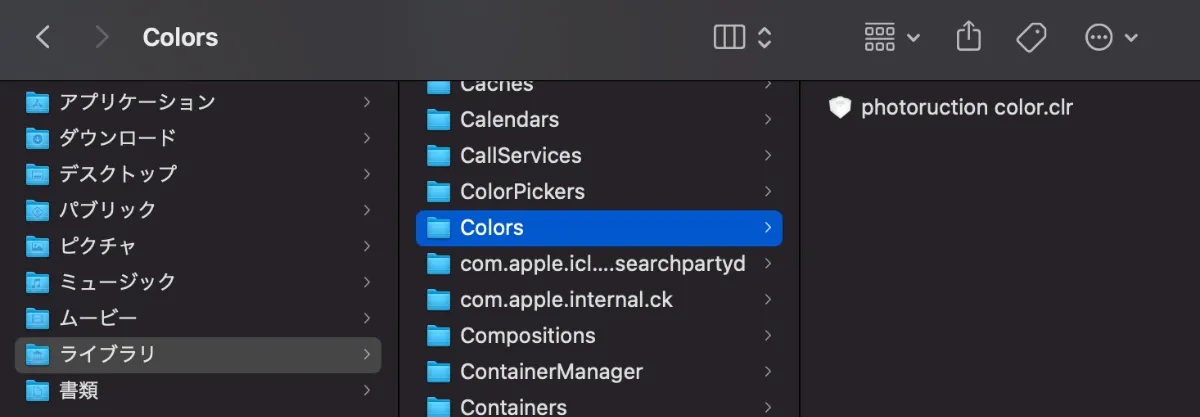Select the ContainerManager folder
This screenshot has height=417, width=1200.
(551, 372)
